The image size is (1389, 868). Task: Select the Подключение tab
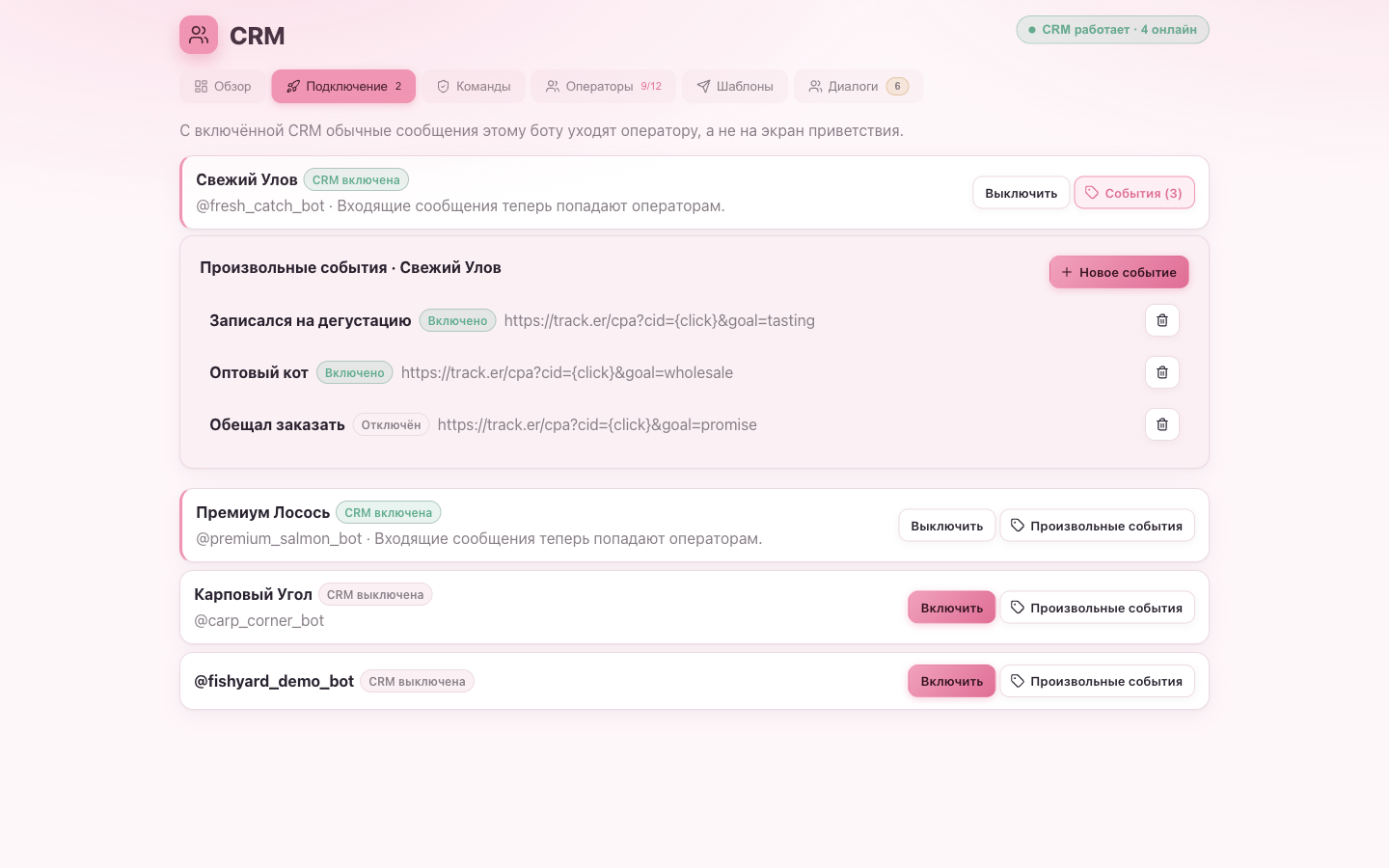point(343,86)
